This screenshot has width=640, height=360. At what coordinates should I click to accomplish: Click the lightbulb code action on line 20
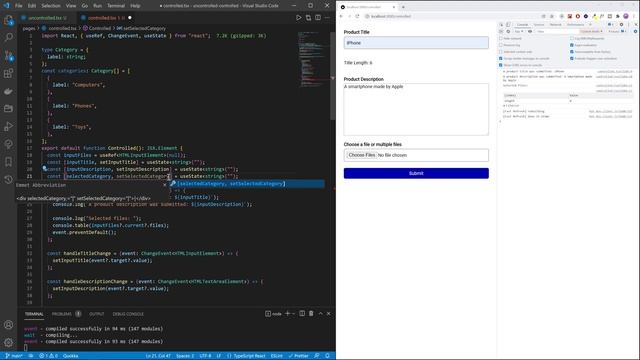(44, 168)
